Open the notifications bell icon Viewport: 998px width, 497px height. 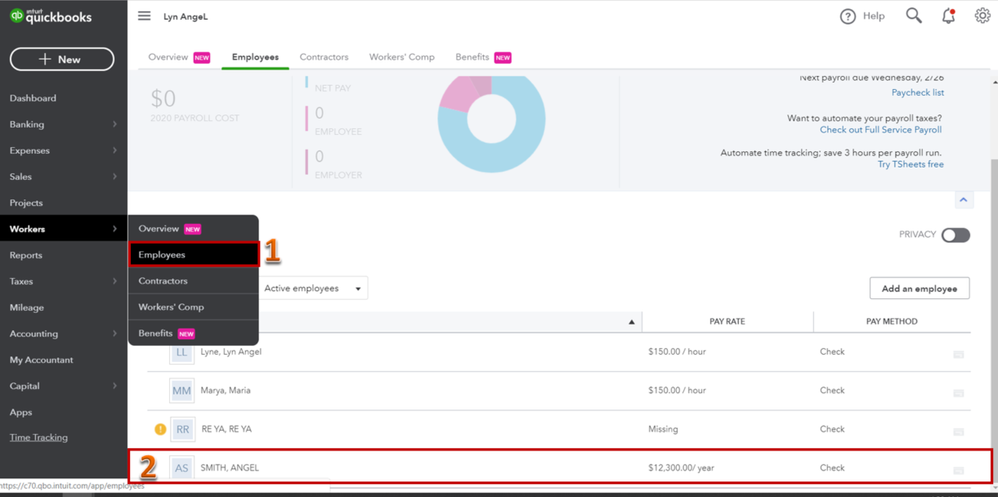pyautogui.click(x=948, y=16)
